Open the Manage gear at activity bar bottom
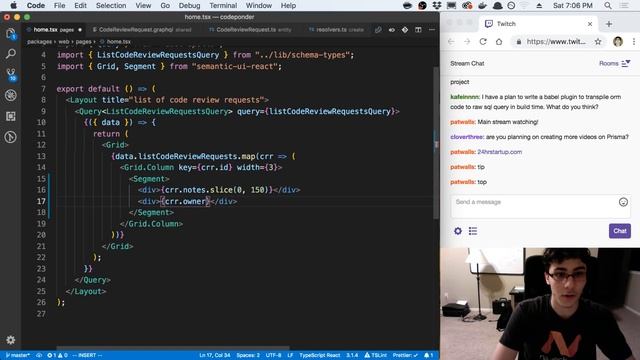640x360 pixels. pos(11,340)
